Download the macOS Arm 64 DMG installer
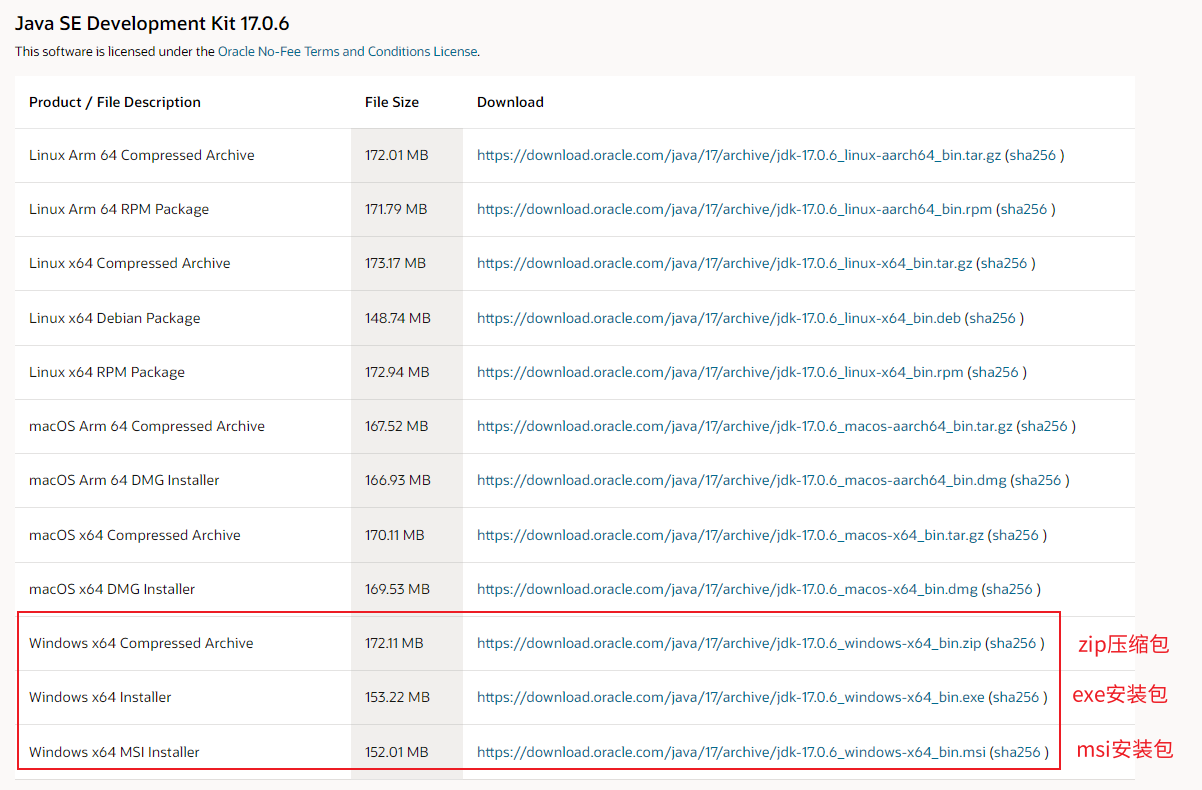 (741, 480)
